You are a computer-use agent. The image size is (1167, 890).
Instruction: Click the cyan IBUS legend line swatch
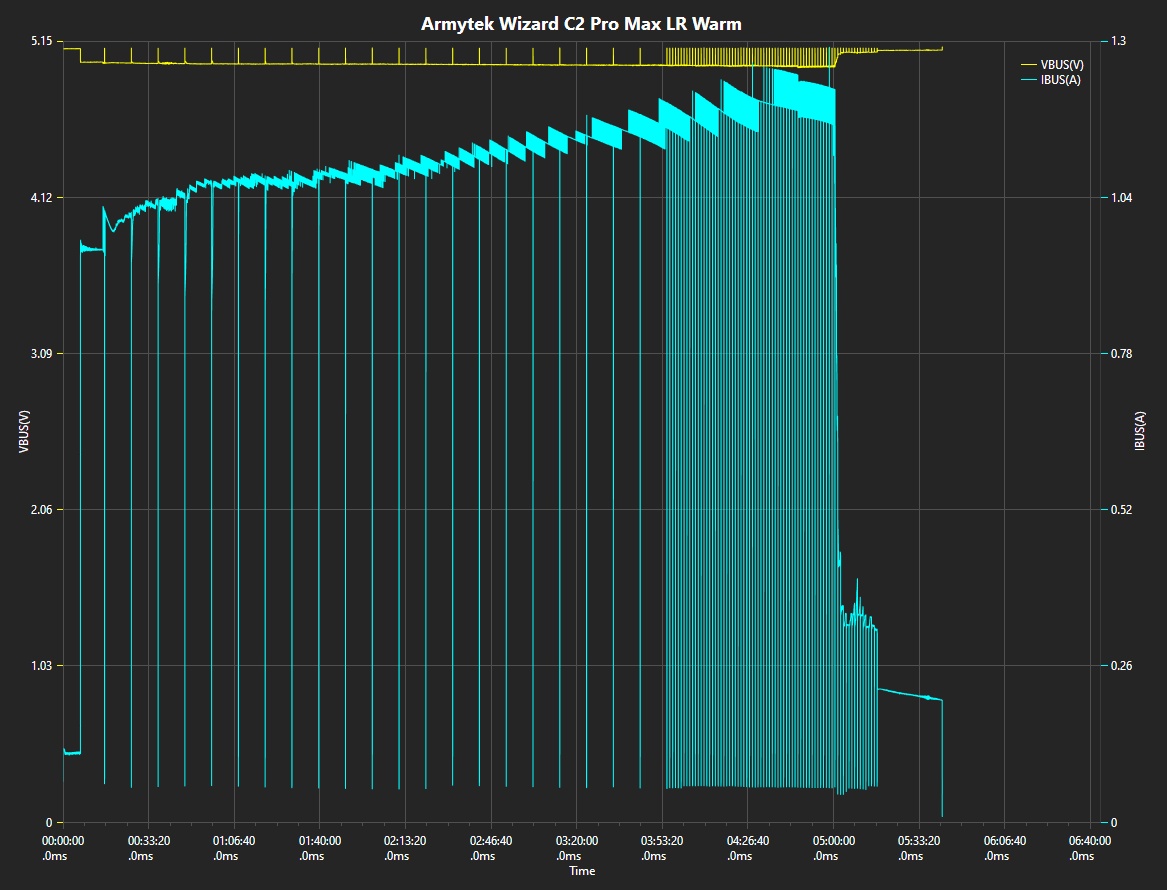point(1029,80)
